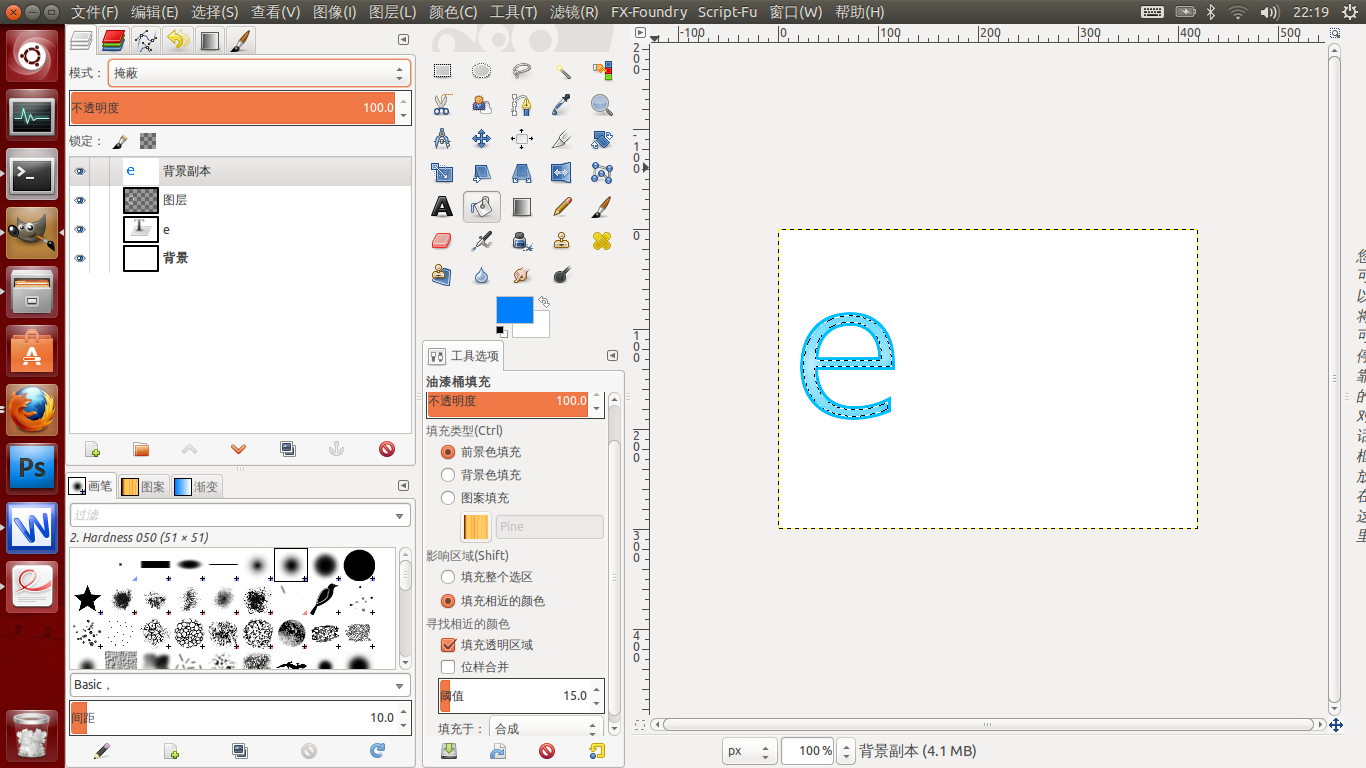
Task: Open the layers dock configuration menu
Action: click(403, 39)
